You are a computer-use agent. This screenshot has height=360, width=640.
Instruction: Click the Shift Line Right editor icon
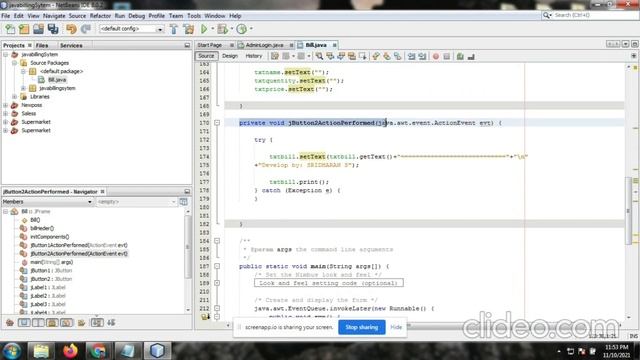pyautogui.click(x=422, y=56)
